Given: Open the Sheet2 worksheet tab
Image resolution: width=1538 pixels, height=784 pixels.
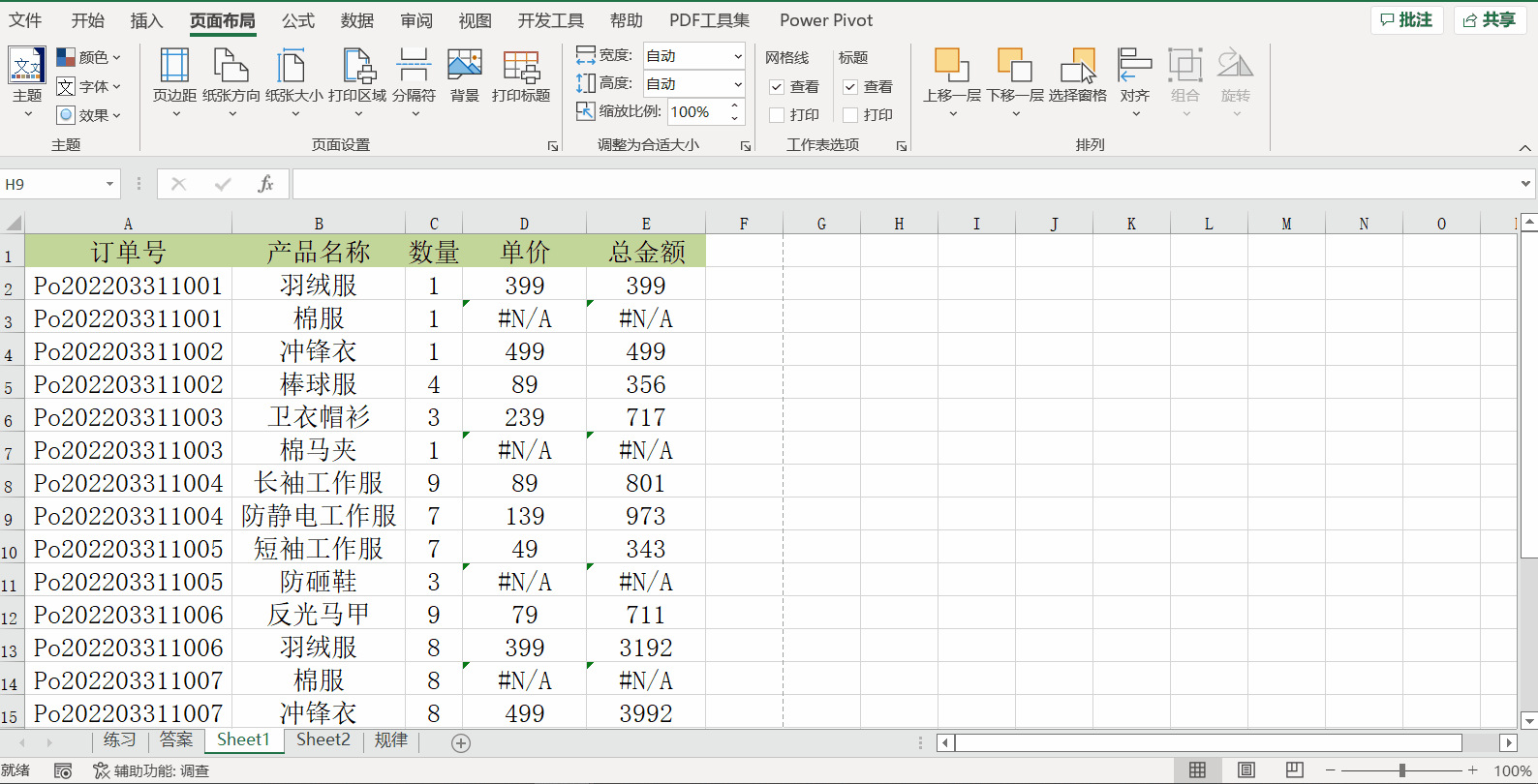Looking at the screenshot, I should (x=323, y=739).
